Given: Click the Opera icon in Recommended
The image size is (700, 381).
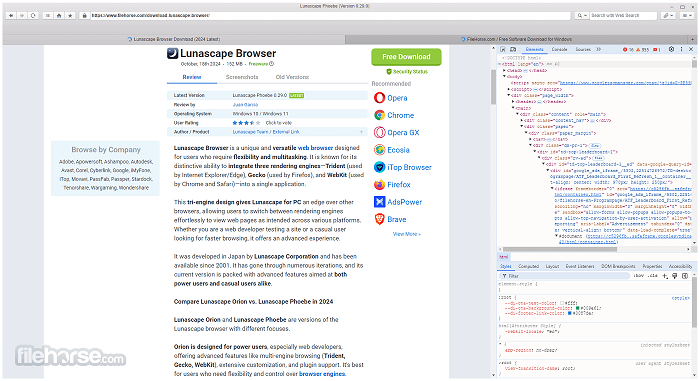Looking at the screenshot, I should point(379,98).
